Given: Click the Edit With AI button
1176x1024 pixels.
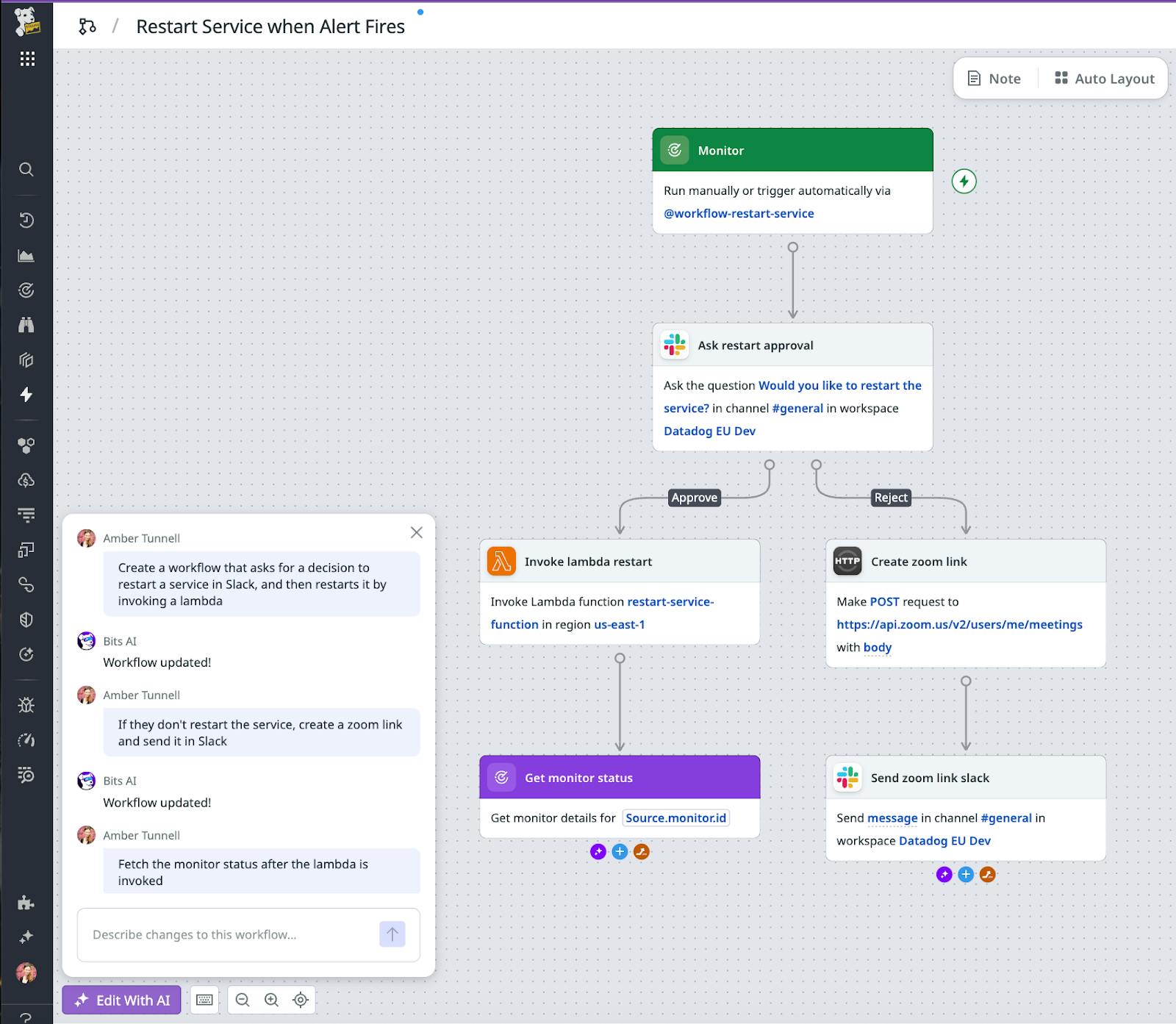Looking at the screenshot, I should click(x=121, y=1000).
